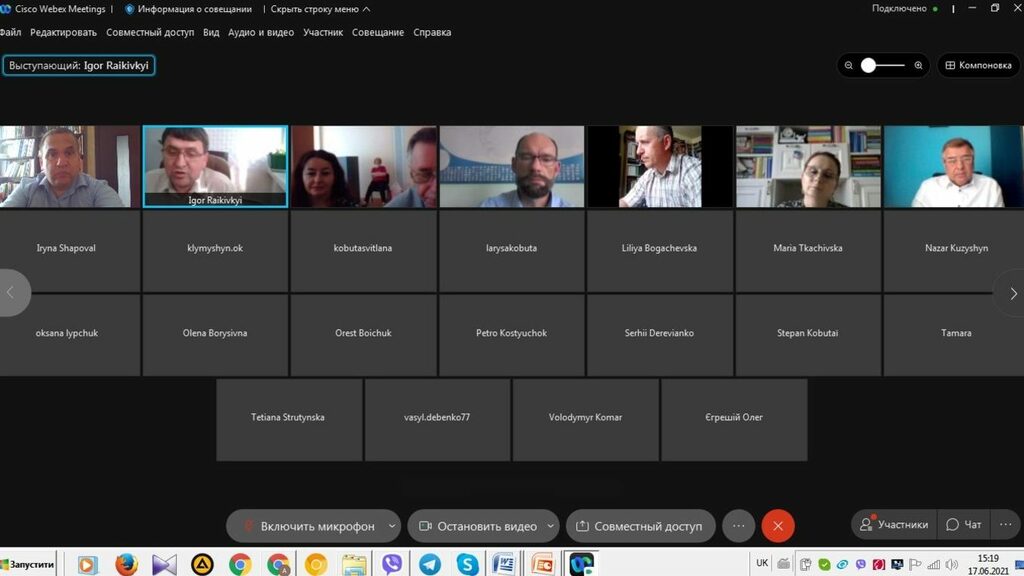1024x576 pixels.
Task: Click the Совместный доступ share button
Action: pyautogui.click(x=639, y=526)
